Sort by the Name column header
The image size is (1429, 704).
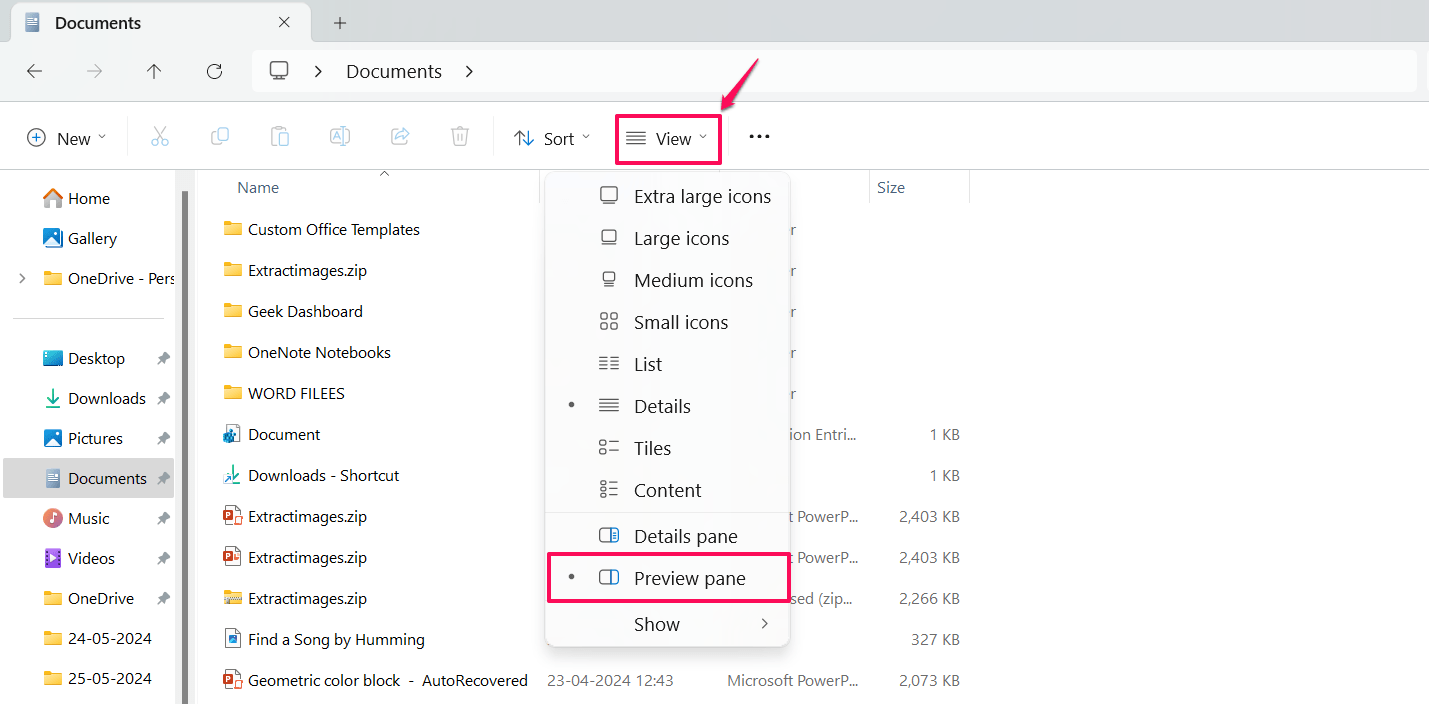pyautogui.click(x=258, y=187)
